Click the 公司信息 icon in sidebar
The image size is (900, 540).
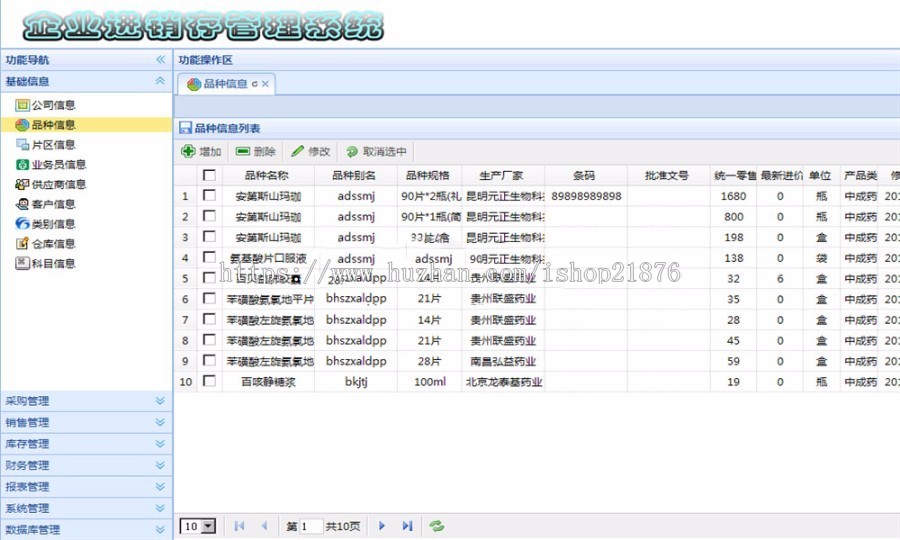[x=22, y=105]
